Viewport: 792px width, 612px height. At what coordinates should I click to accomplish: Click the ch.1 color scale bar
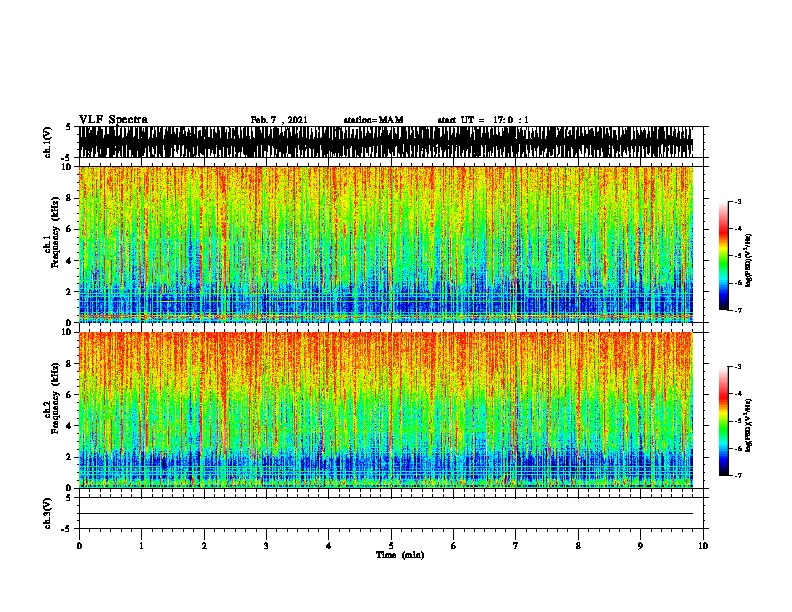point(724,256)
